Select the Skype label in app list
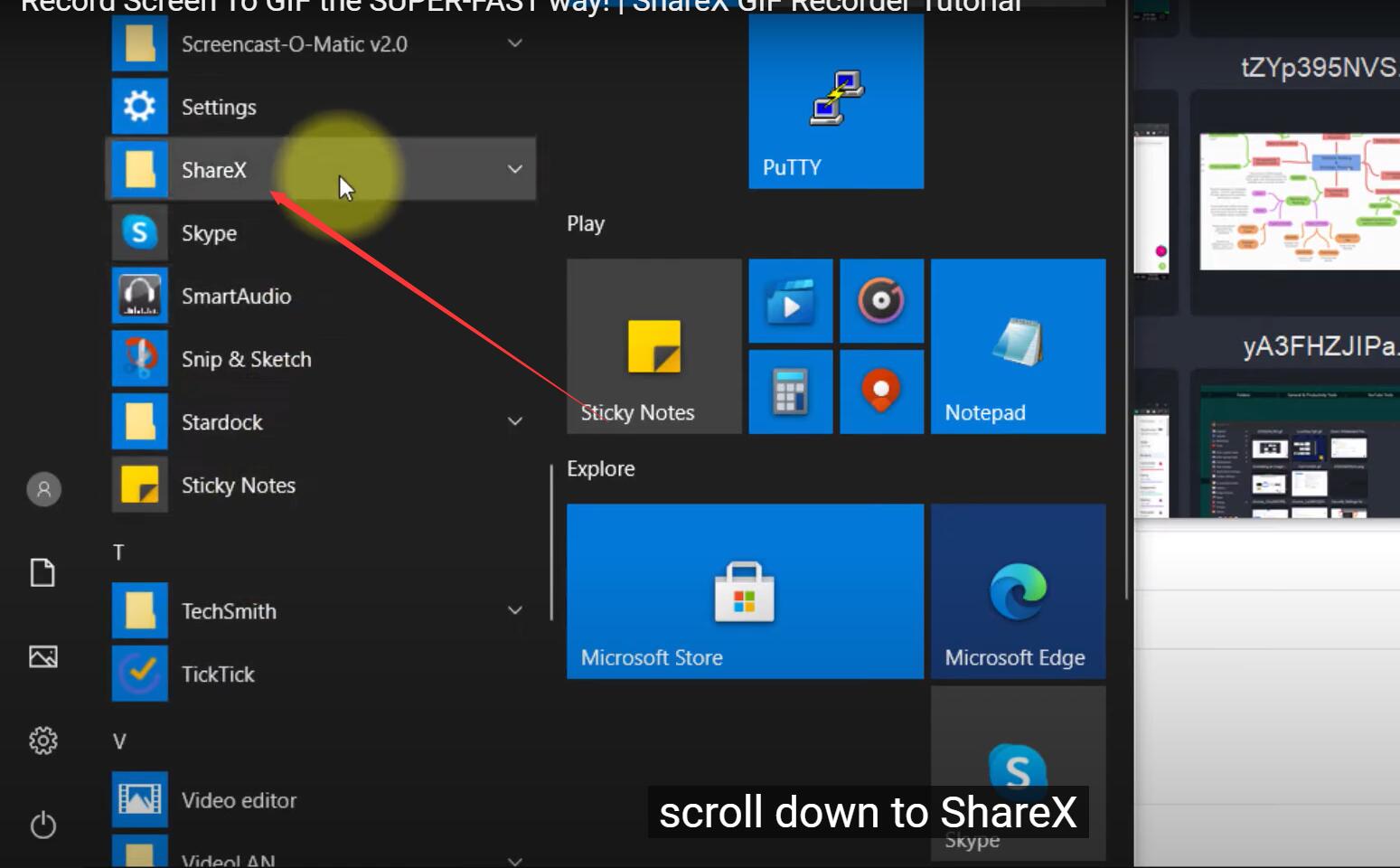The width and height of the screenshot is (1400, 868). (x=209, y=232)
